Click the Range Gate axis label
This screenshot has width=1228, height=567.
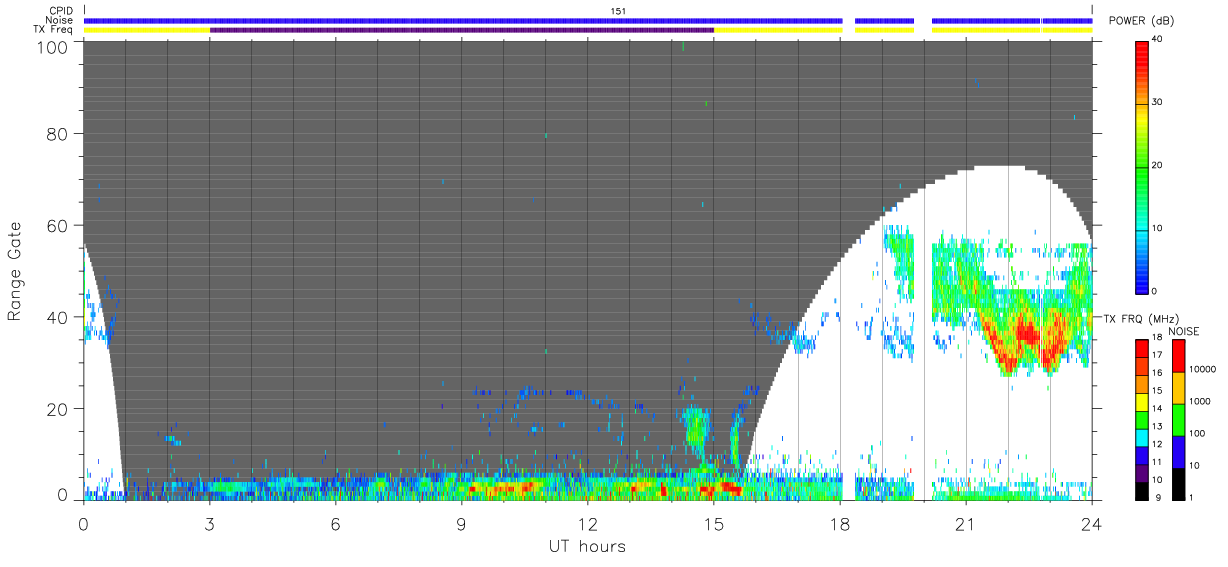pyautogui.click(x=15, y=271)
